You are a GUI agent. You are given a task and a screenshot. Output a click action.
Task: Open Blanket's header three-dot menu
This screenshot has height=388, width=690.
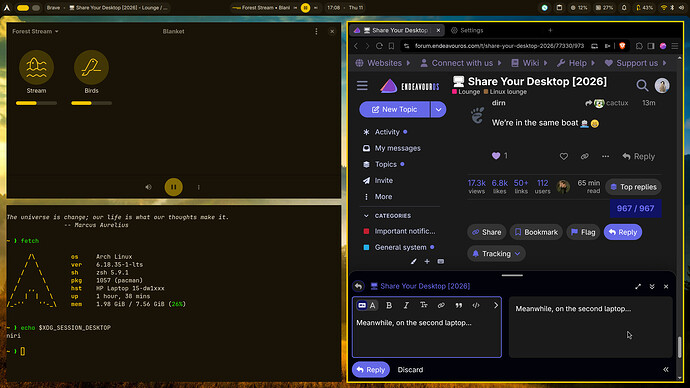click(316, 31)
